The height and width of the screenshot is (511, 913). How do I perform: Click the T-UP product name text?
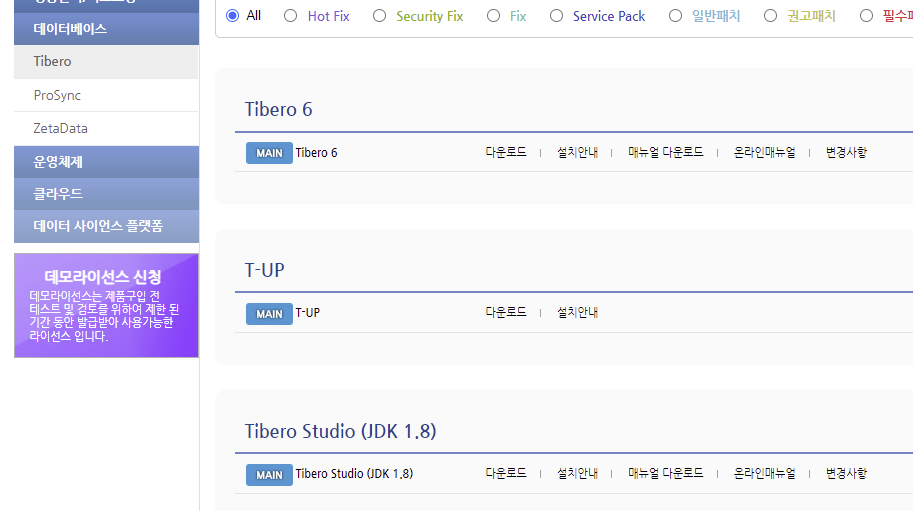[x=307, y=313]
